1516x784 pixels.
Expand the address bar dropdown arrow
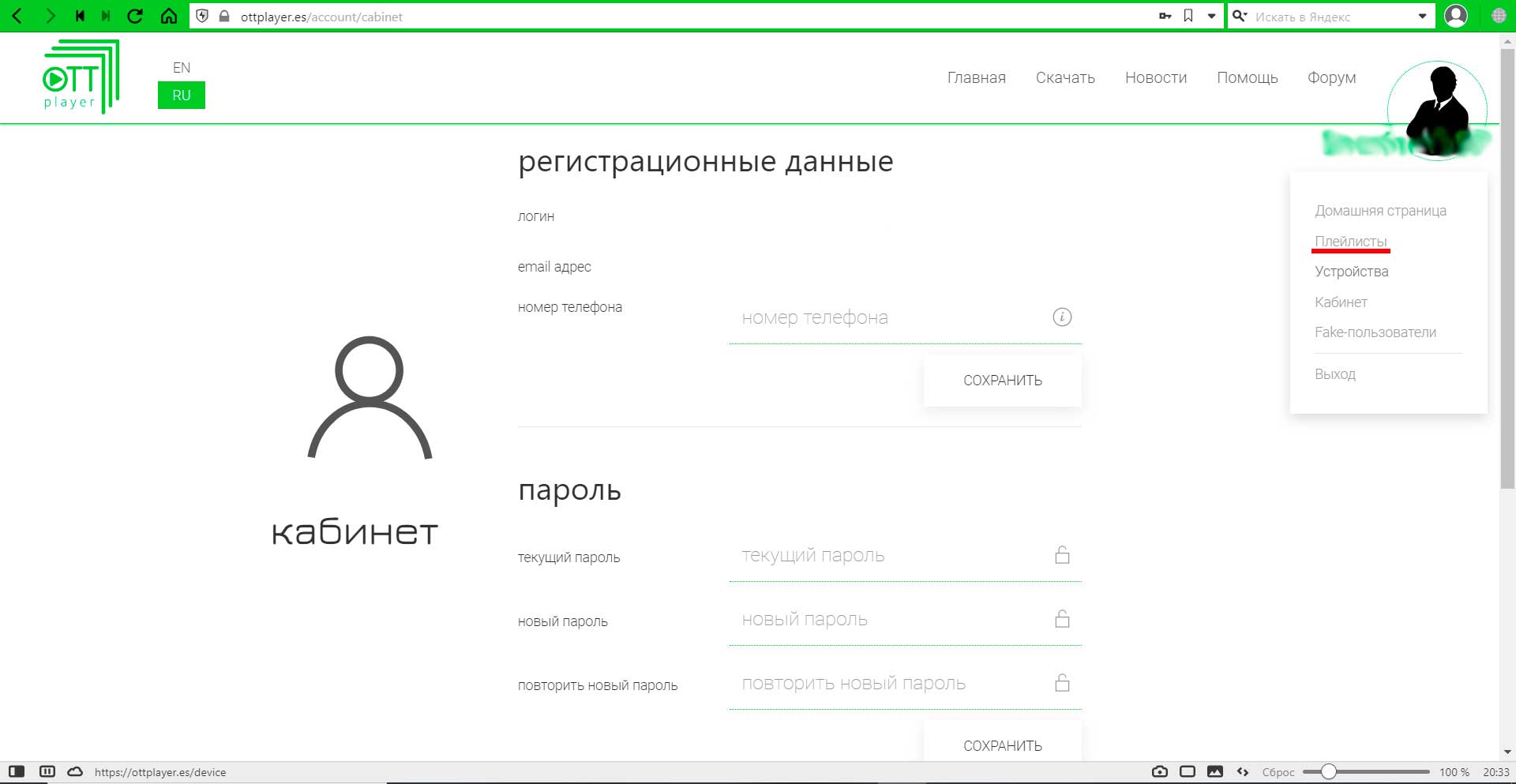coord(1211,16)
